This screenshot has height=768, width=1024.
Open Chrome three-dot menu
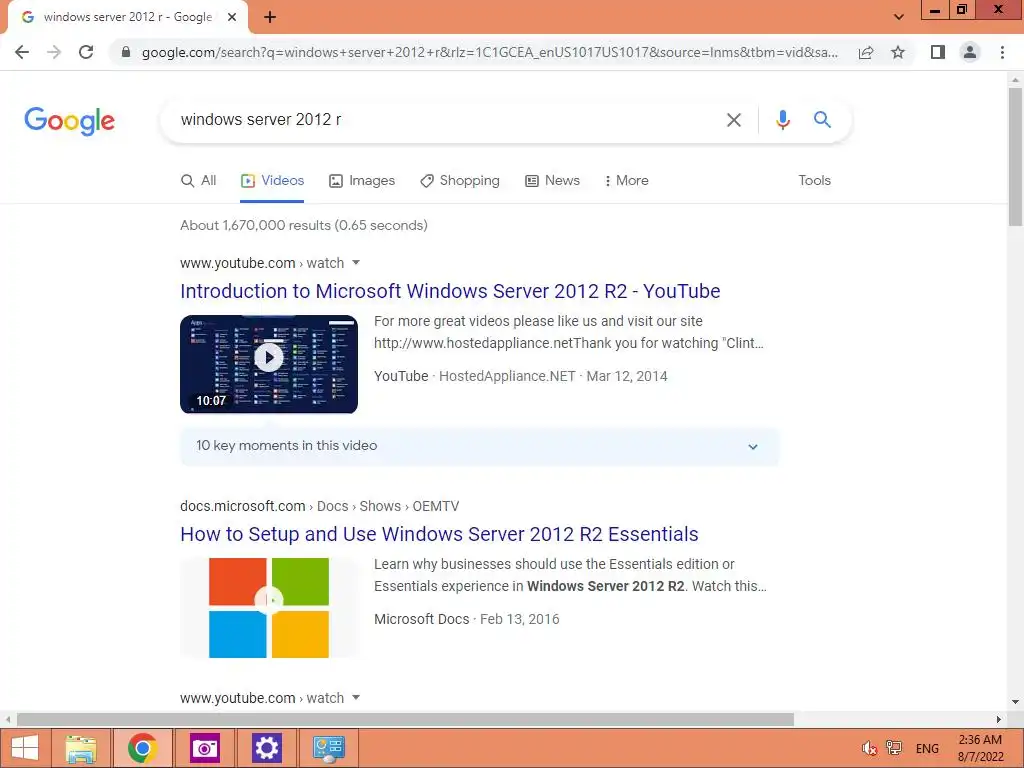click(x=1002, y=52)
